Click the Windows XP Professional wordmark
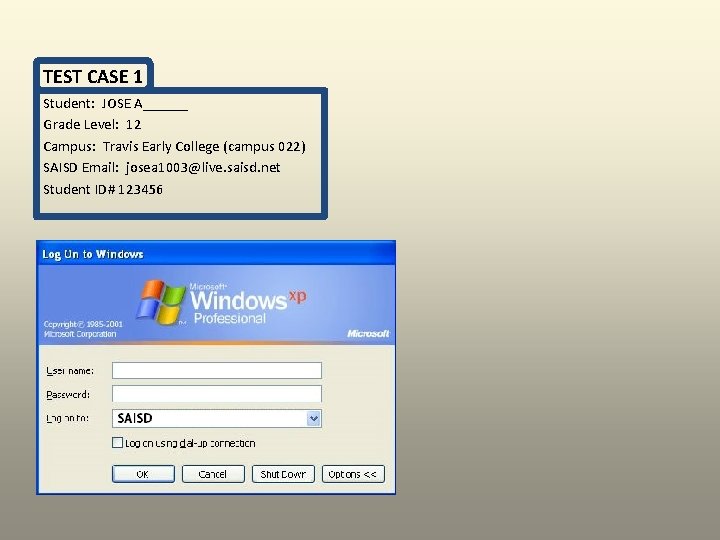The height and width of the screenshot is (540, 720). pyautogui.click(x=248, y=304)
